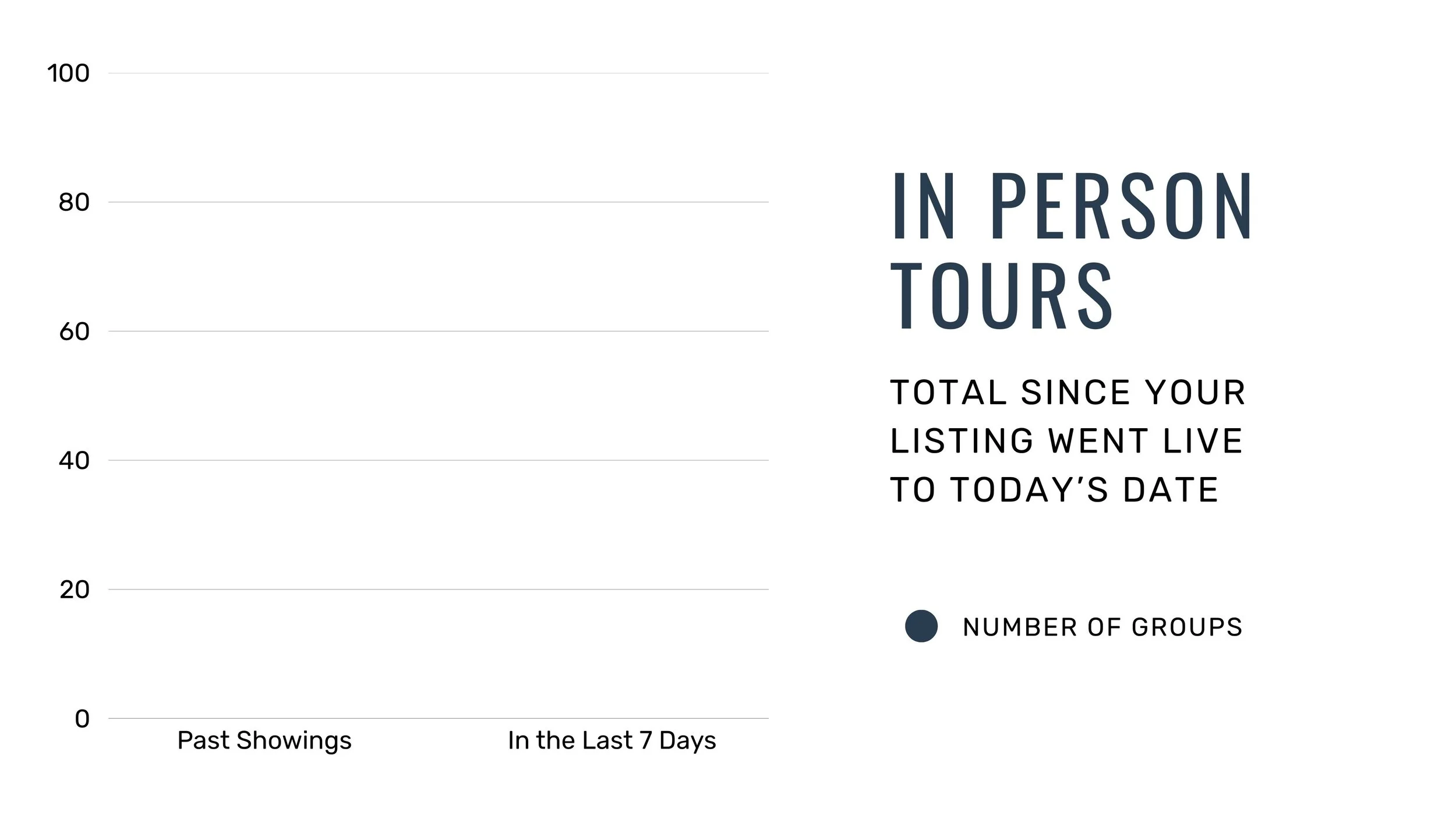This screenshot has width=1456, height=819.
Task: Click the chart baseline at zero
Action: [438, 718]
